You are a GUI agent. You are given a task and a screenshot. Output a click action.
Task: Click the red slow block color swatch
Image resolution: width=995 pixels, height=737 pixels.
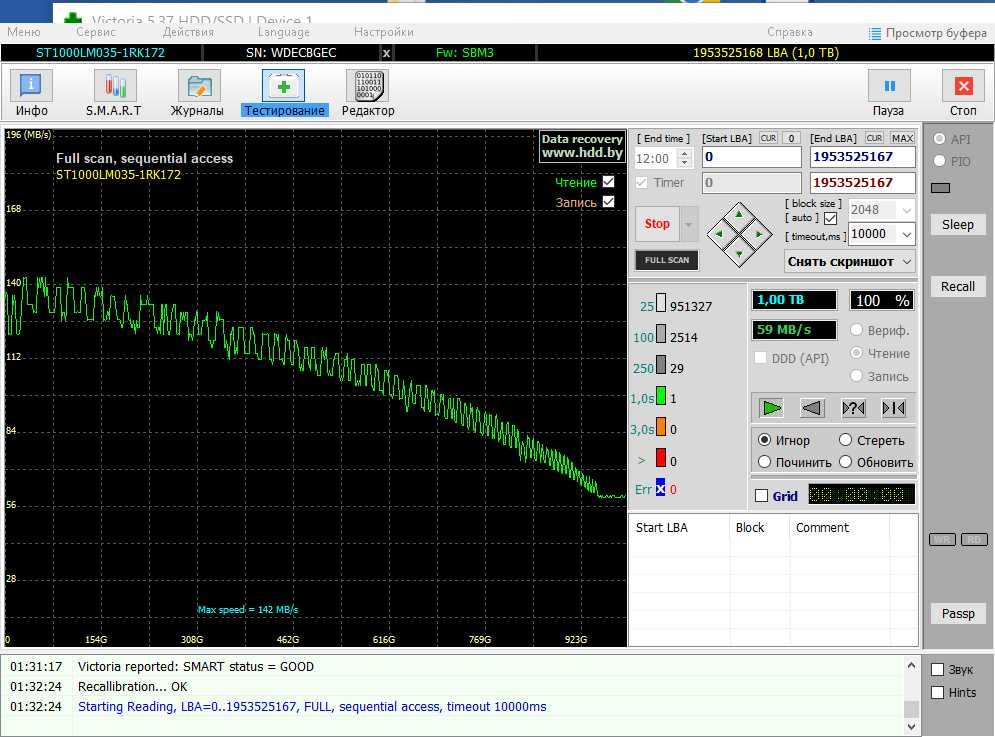point(661,458)
